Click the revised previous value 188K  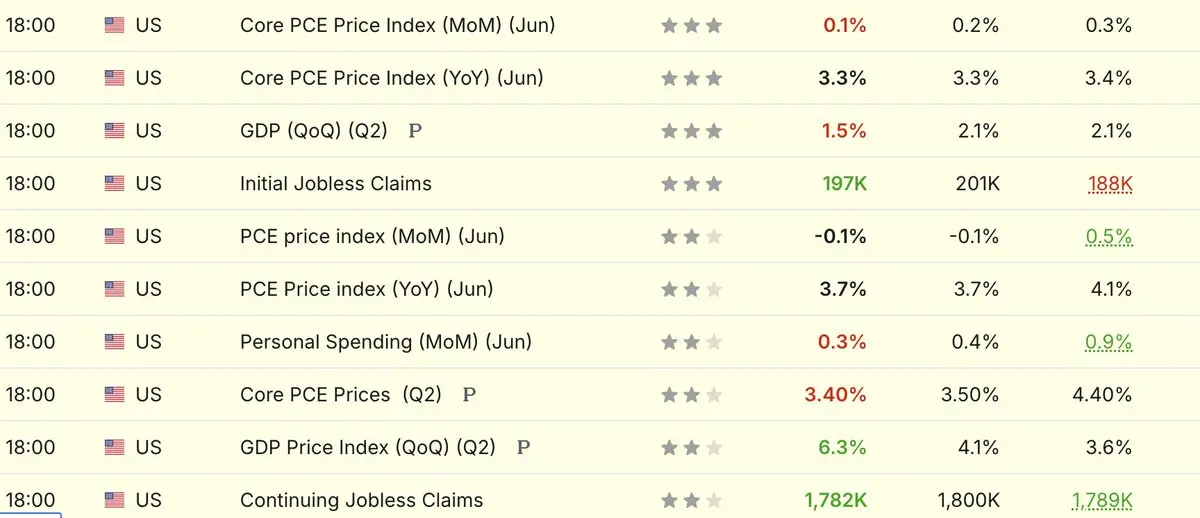point(1110,184)
